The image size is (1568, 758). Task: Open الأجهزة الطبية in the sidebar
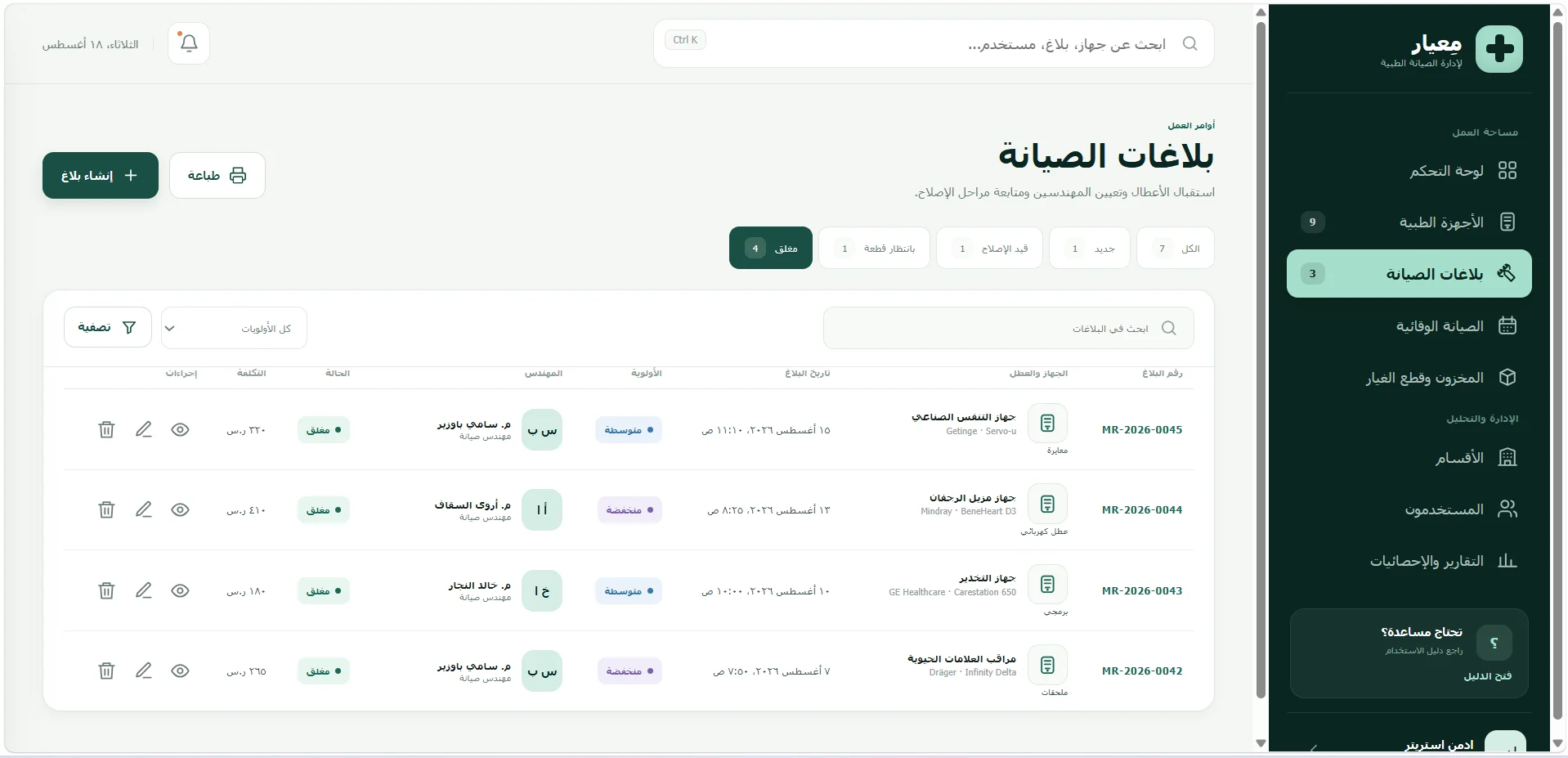pos(1409,222)
